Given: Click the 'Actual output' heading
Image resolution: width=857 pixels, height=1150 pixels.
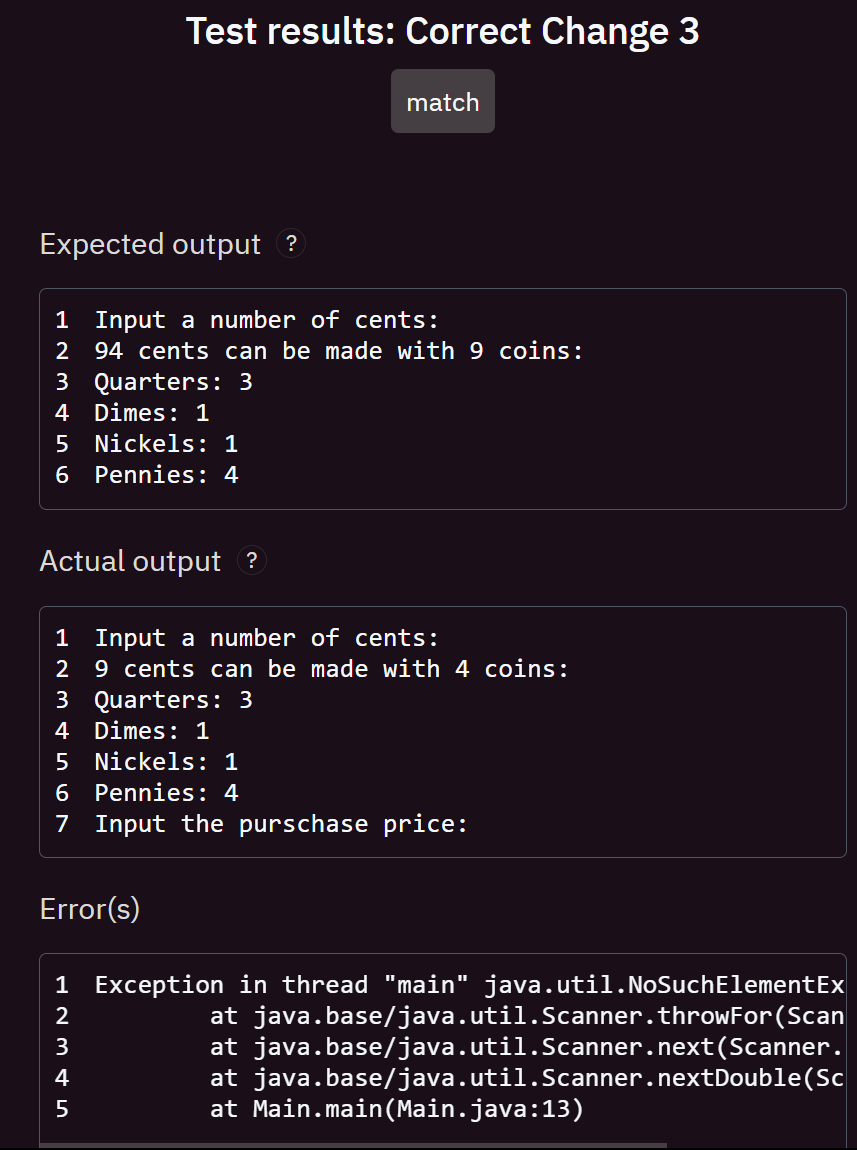Looking at the screenshot, I should pos(130,561).
